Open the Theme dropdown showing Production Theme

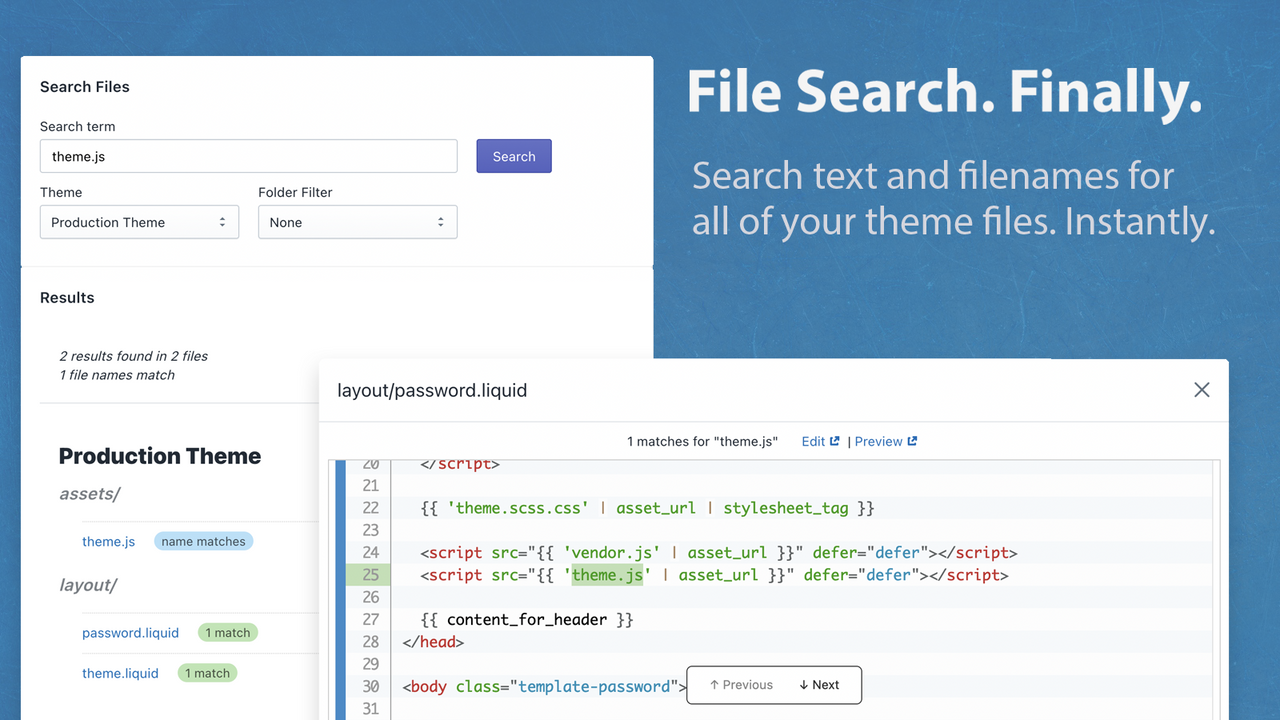coord(139,222)
